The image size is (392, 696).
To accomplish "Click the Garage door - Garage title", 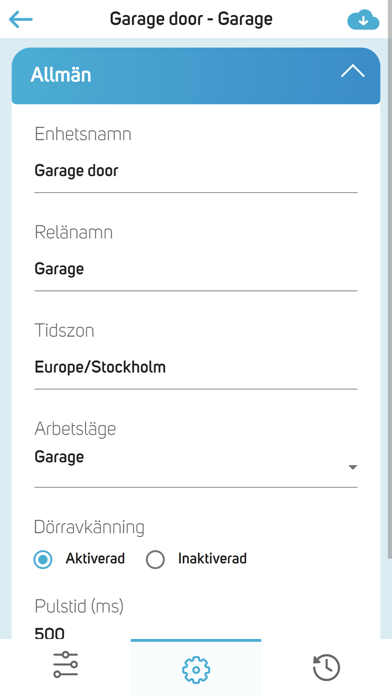I will click(x=191, y=20).
